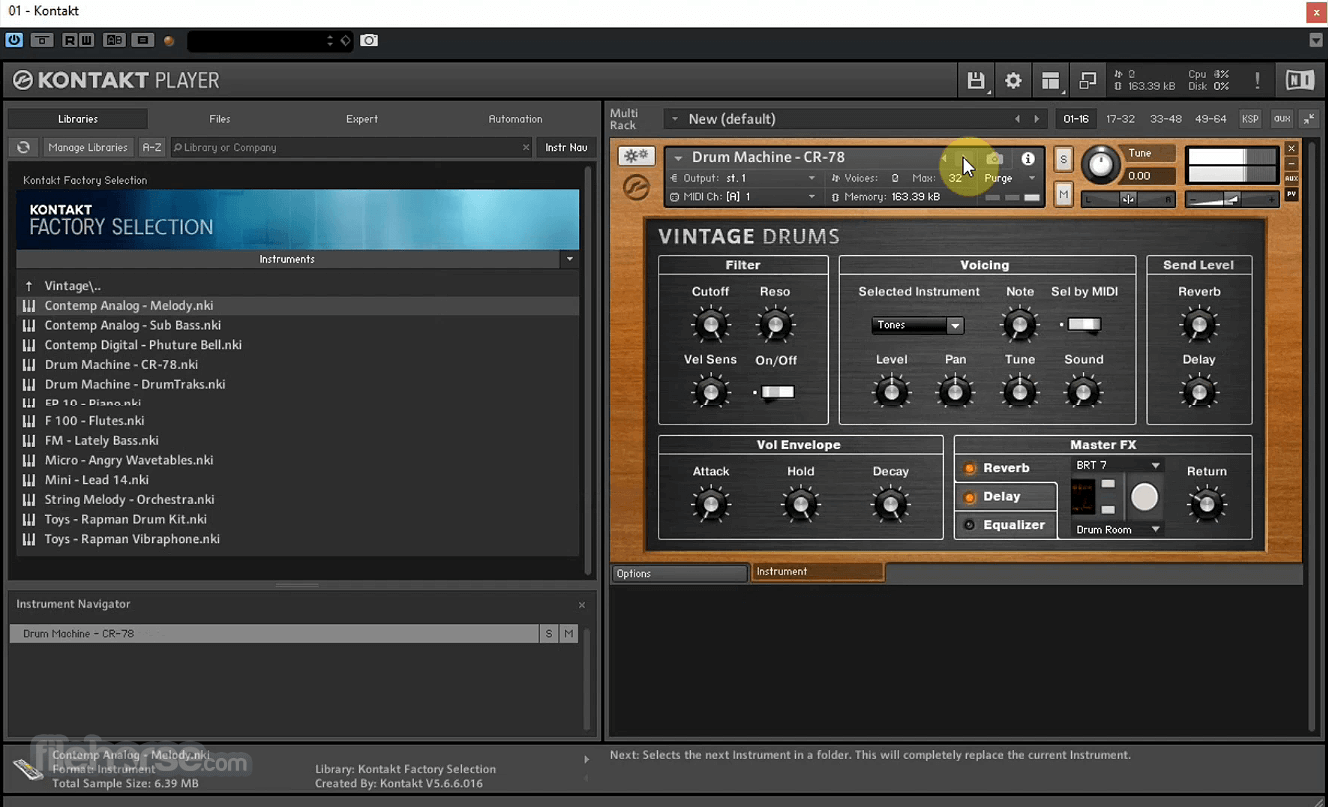Toggle the instrument AUX sends button

[1291, 178]
